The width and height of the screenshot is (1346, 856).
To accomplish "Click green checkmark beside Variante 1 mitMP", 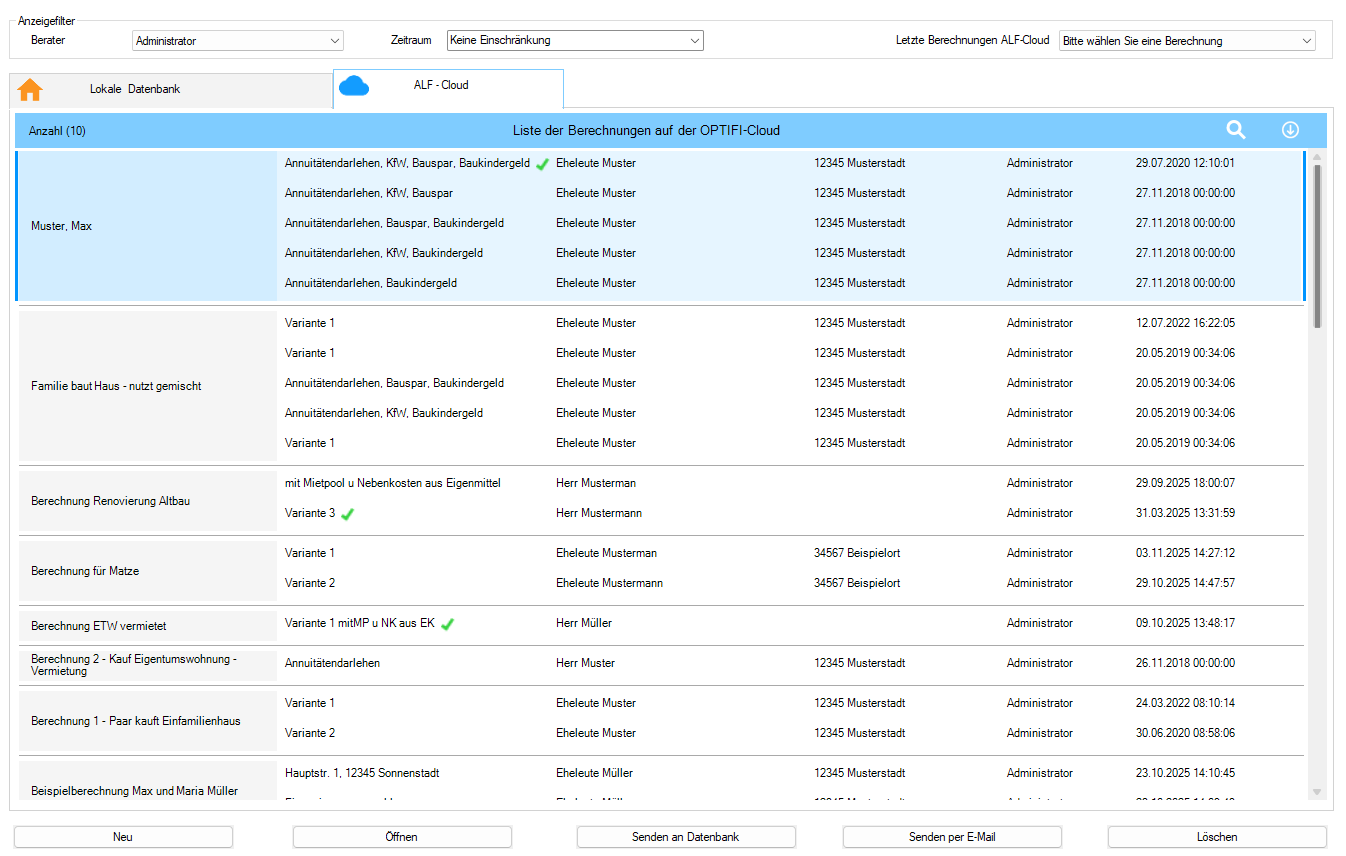I will [x=448, y=624].
